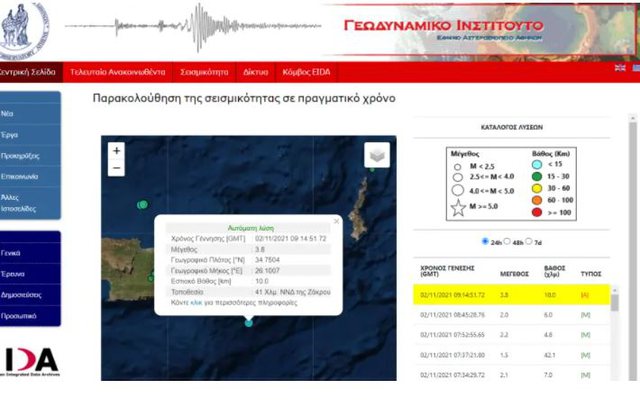640x407 pixels.
Task: Open the Δίκτυα menu
Action: click(x=255, y=72)
